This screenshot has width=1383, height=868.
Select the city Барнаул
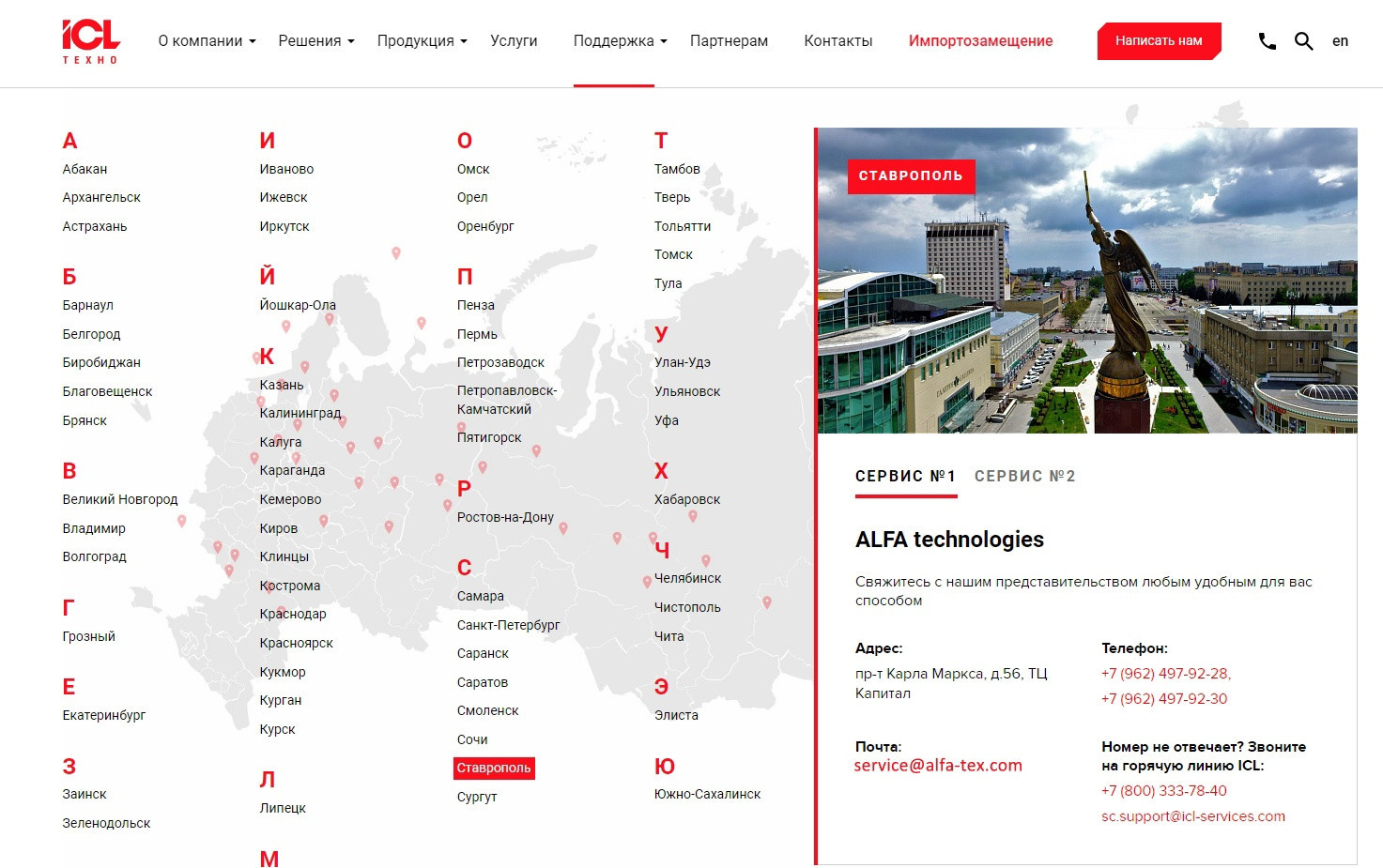pos(87,306)
